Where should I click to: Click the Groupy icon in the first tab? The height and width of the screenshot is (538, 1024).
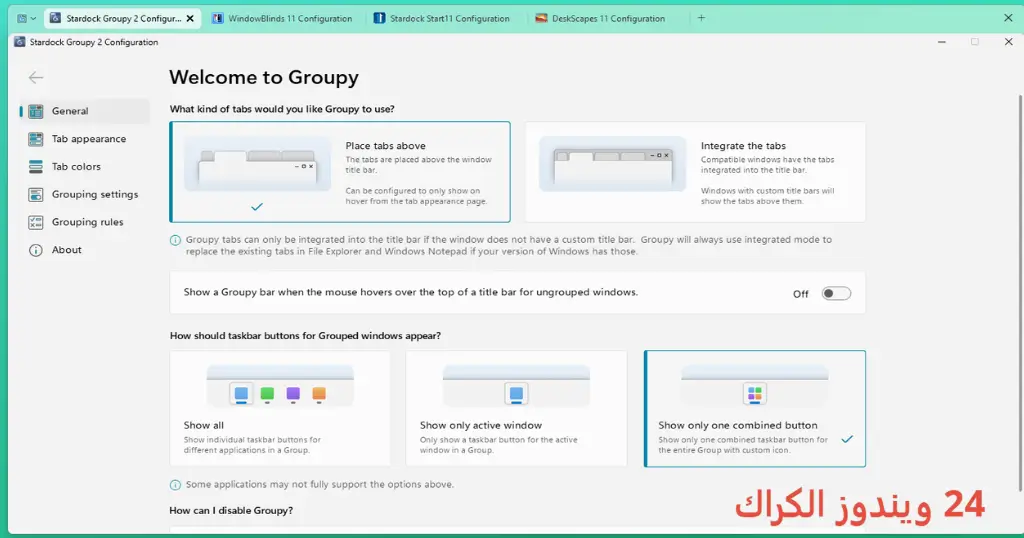tap(56, 18)
